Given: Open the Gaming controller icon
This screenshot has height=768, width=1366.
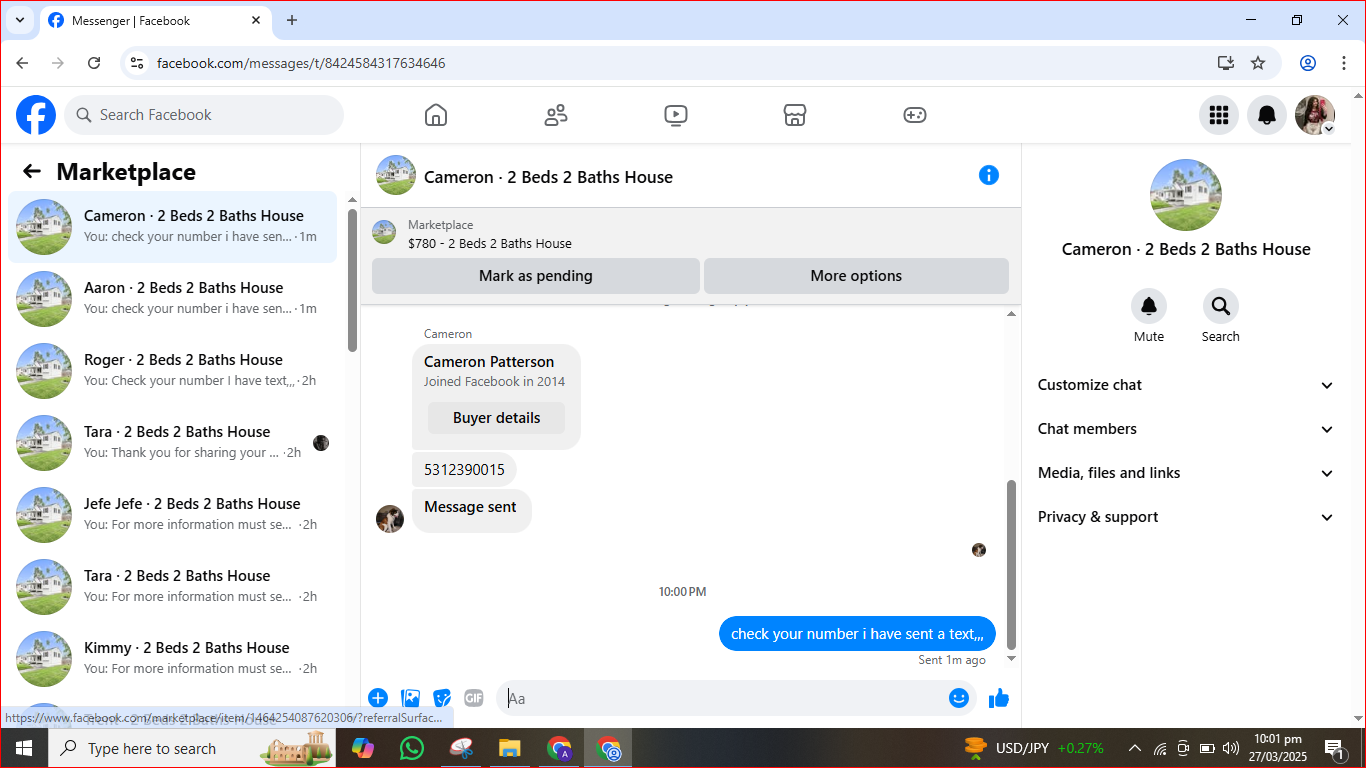Looking at the screenshot, I should pos(915,115).
